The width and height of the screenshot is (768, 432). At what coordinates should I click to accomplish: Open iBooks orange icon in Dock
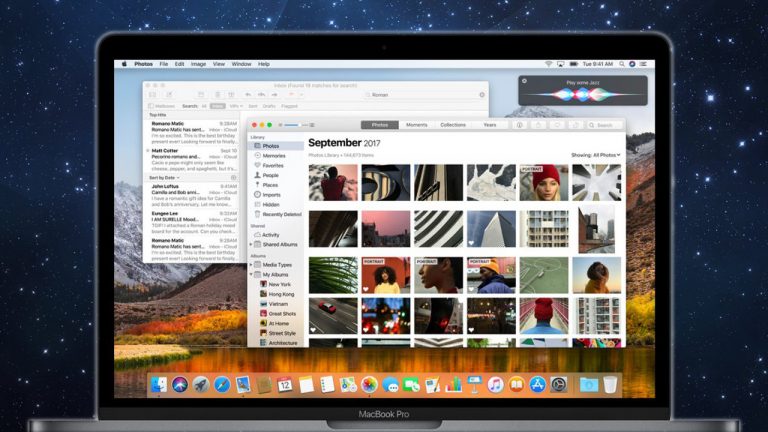(516, 384)
